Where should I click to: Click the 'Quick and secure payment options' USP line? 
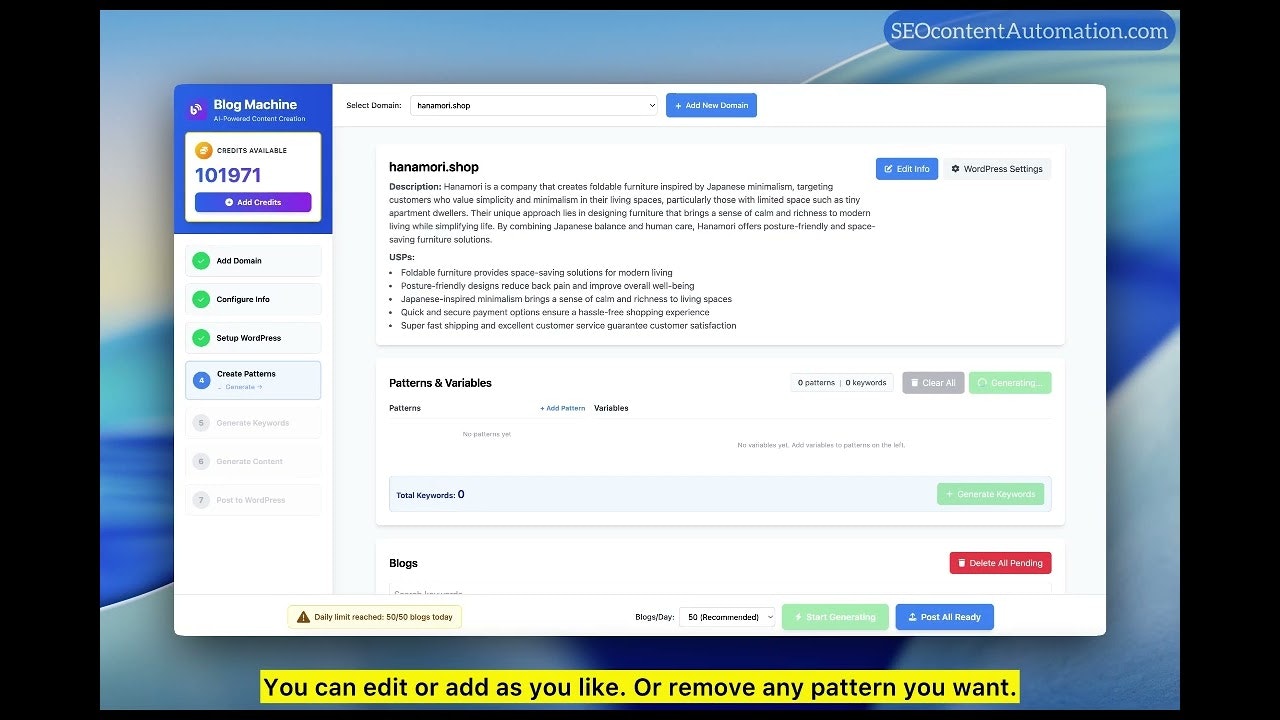coord(555,312)
